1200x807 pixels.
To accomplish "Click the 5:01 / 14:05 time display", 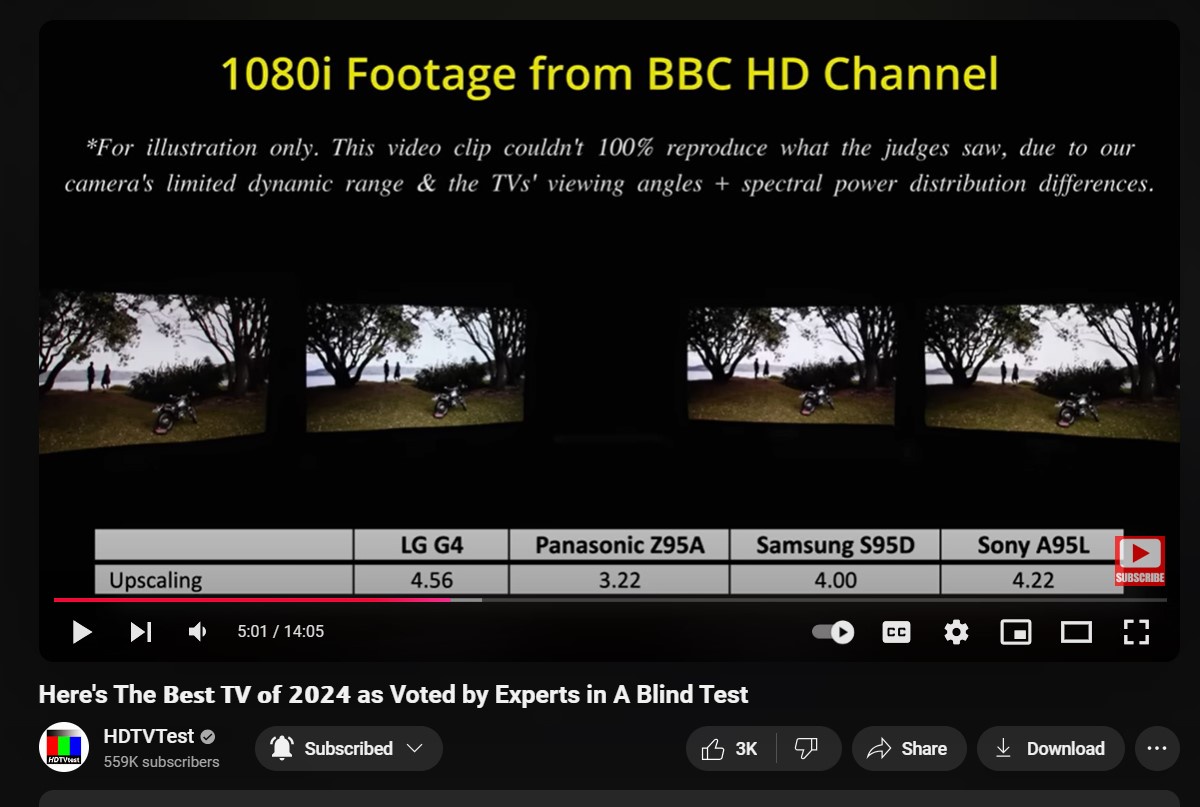I will 280,632.
